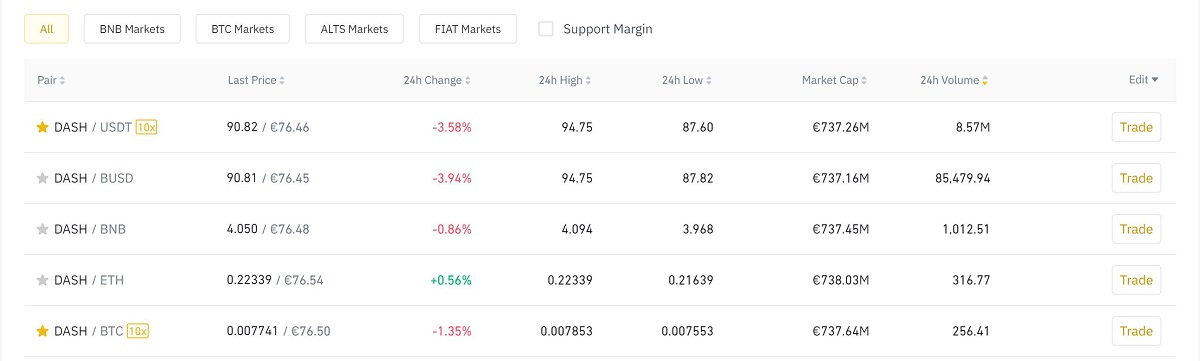Enable the Support Margin checkbox
This screenshot has width=1200, height=361.
[x=546, y=29]
